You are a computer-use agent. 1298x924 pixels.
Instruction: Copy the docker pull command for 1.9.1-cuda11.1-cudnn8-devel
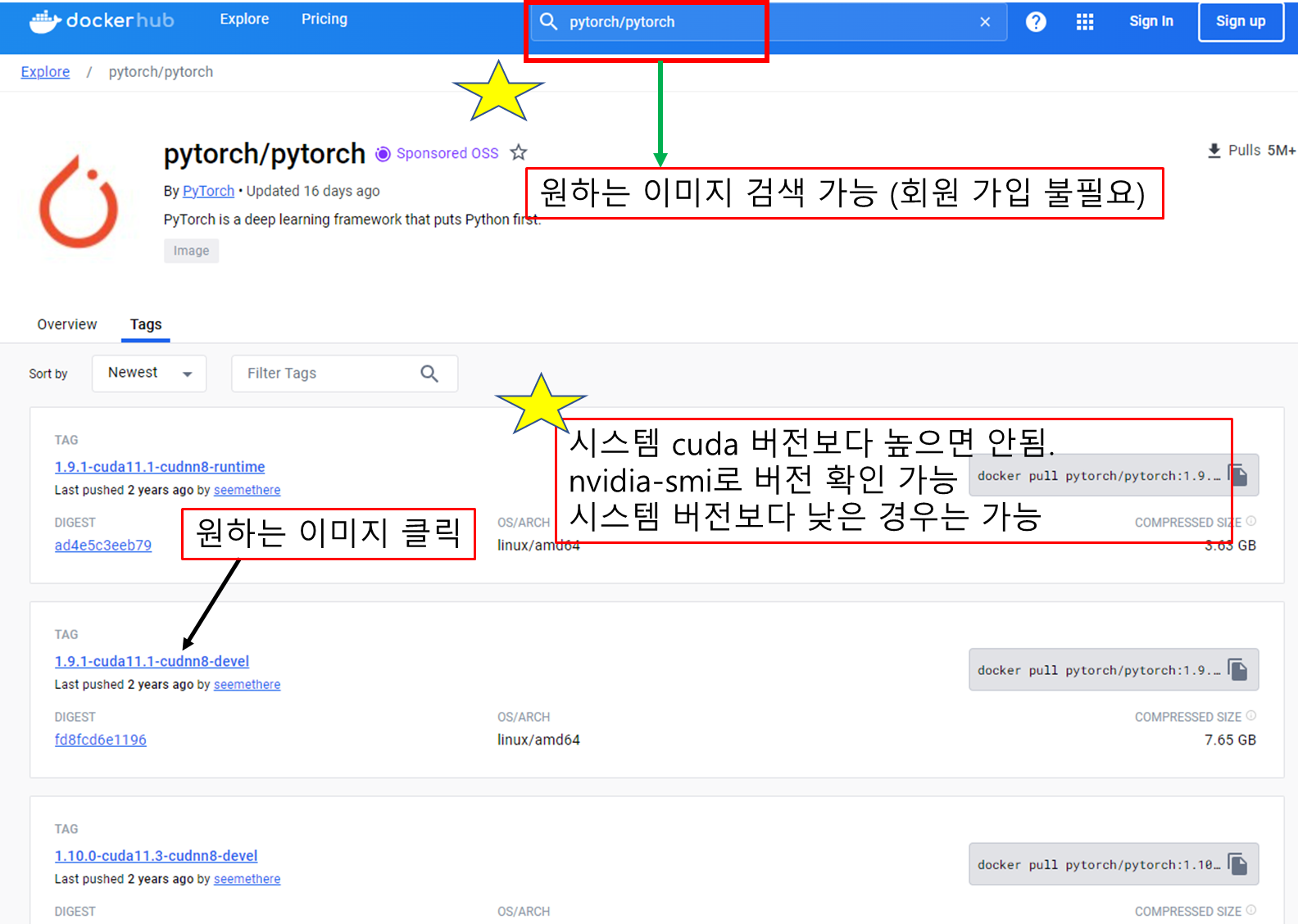point(1237,670)
